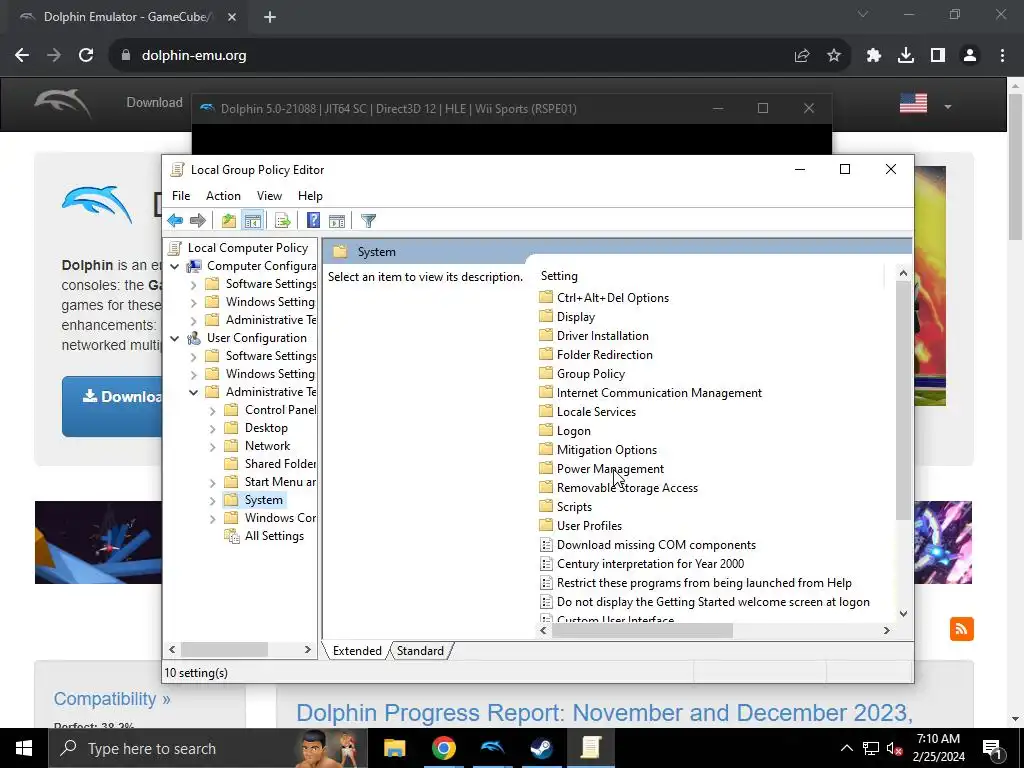Click the Export List toolbar icon

(x=283, y=221)
